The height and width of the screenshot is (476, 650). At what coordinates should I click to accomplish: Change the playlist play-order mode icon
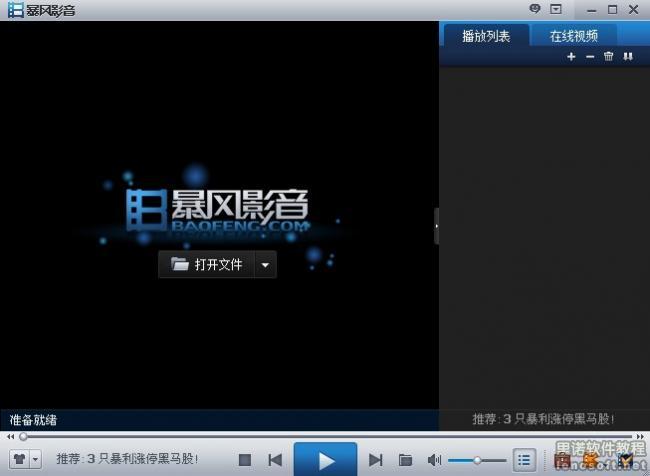tap(628, 56)
